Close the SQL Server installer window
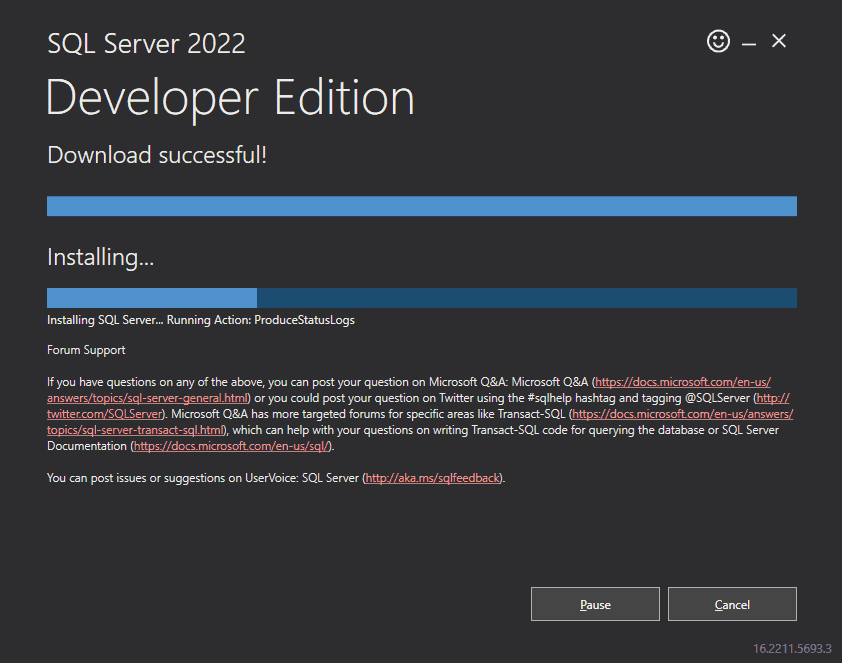This screenshot has width=842, height=663. (779, 41)
